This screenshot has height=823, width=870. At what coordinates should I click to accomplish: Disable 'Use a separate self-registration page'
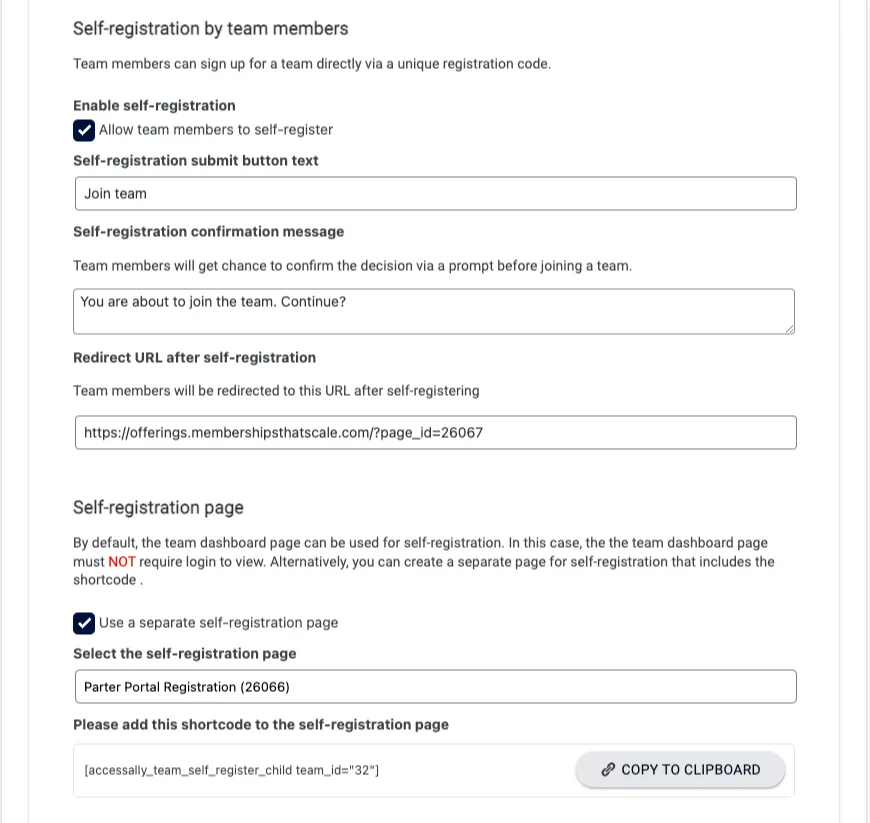pos(83,622)
